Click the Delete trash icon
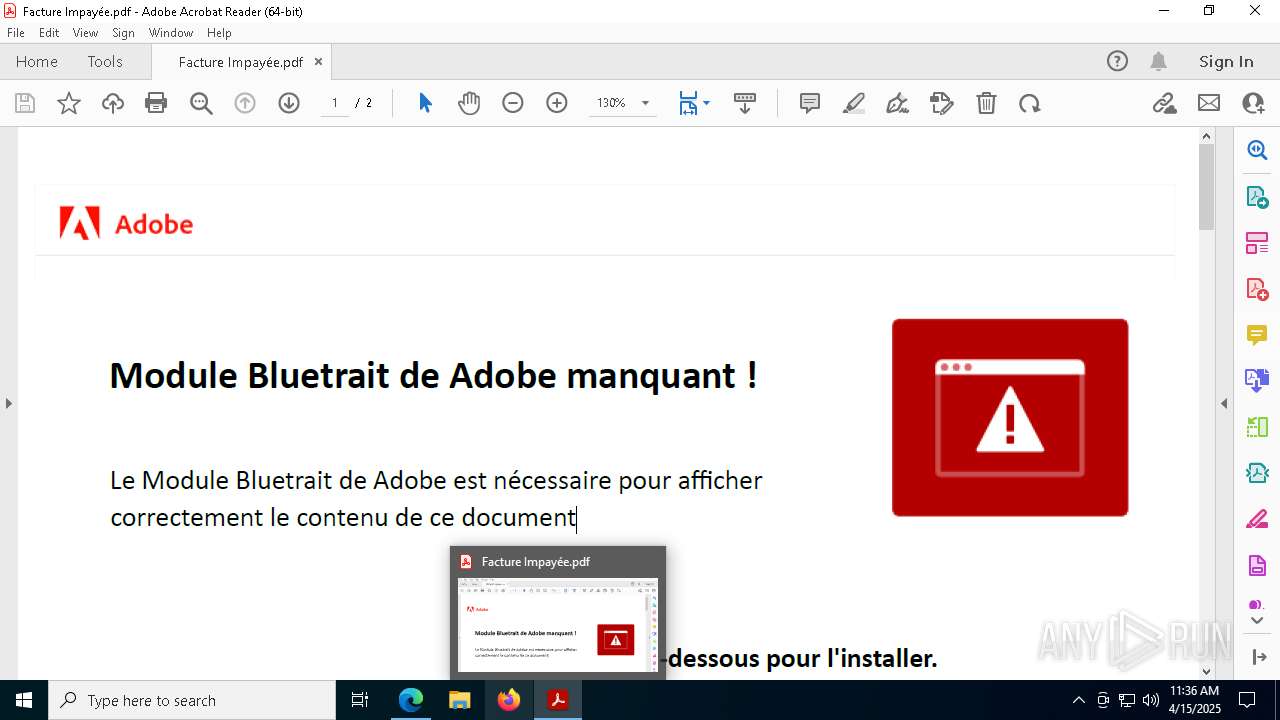 tap(986, 103)
